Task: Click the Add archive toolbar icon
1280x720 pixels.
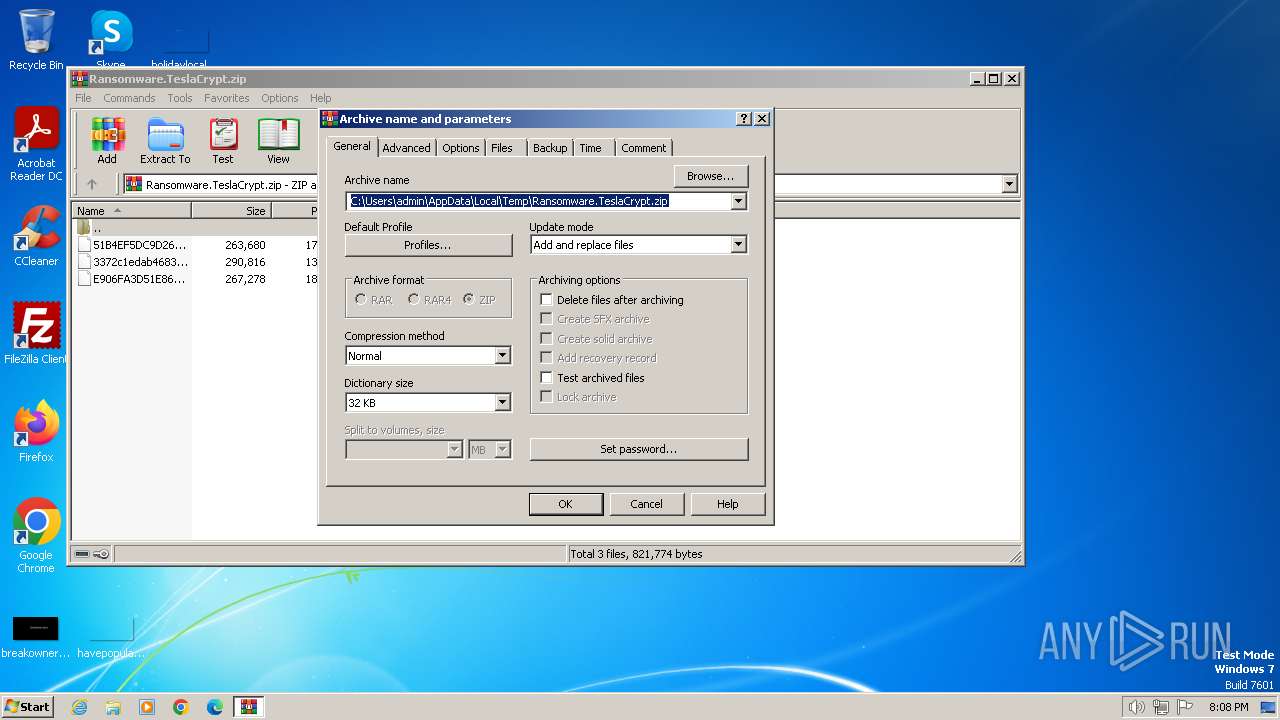Action: pyautogui.click(x=107, y=141)
